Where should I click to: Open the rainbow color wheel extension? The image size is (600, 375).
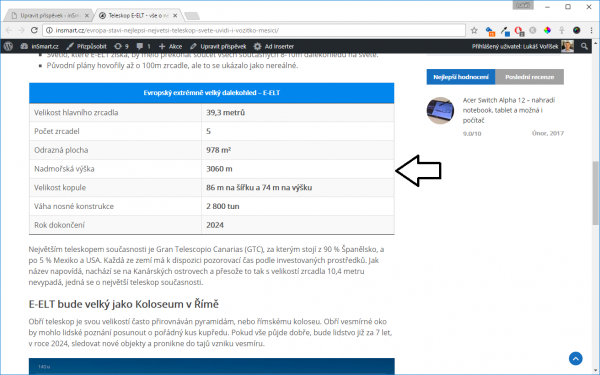[547, 30]
